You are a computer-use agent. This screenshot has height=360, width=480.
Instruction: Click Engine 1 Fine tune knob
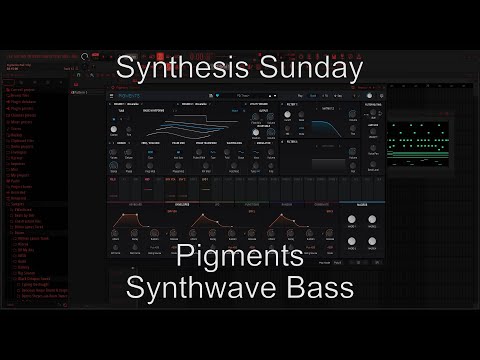pyautogui.click(x=129, y=129)
